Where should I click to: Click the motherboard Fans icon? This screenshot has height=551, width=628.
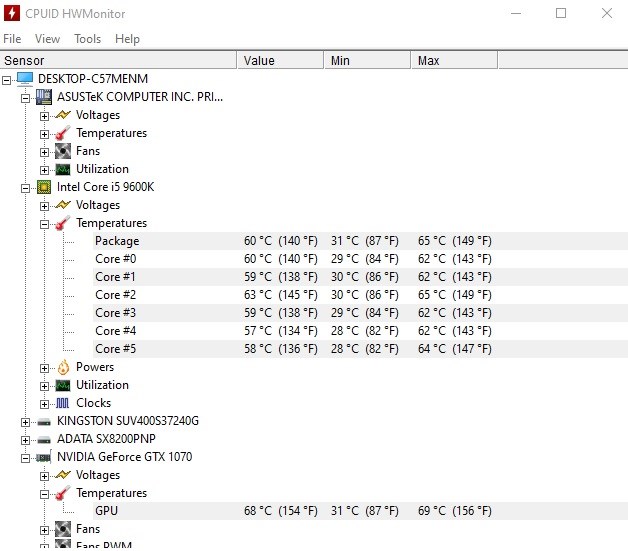(x=63, y=151)
